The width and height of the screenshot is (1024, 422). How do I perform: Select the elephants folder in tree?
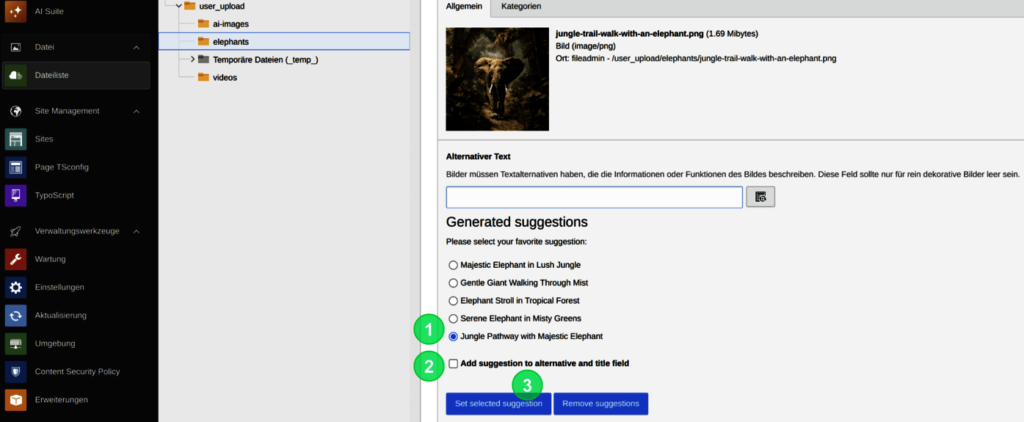284,42
